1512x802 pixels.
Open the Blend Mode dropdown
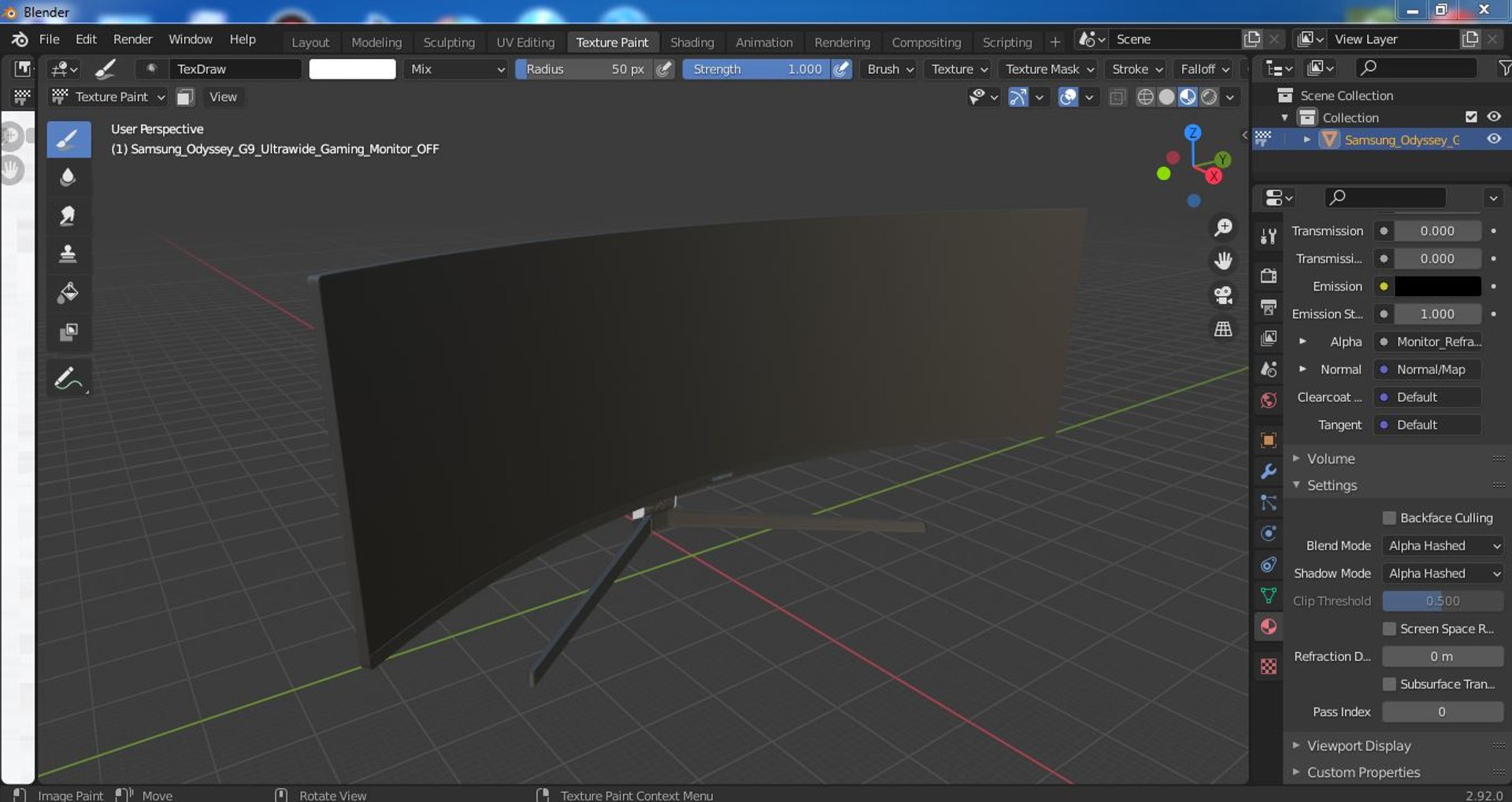1443,546
